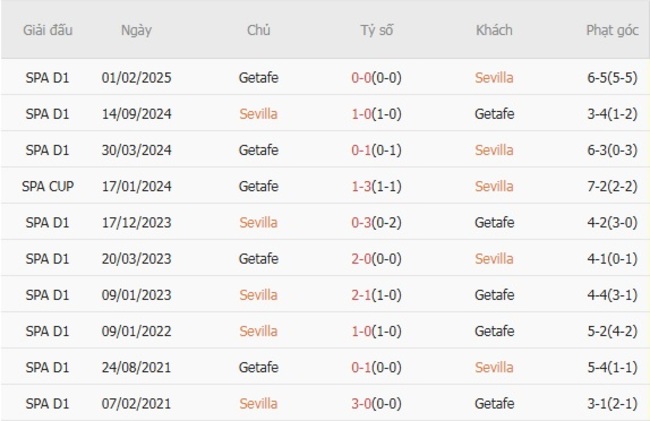Image resolution: width=650 pixels, height=421 pixels.
Task: Click the 0-3 score on 17/12/2023
Action: tap(363, 222)
